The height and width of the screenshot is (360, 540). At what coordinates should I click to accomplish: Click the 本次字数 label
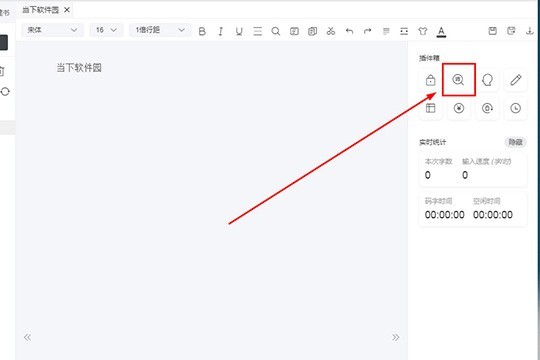tap(438, 161)
